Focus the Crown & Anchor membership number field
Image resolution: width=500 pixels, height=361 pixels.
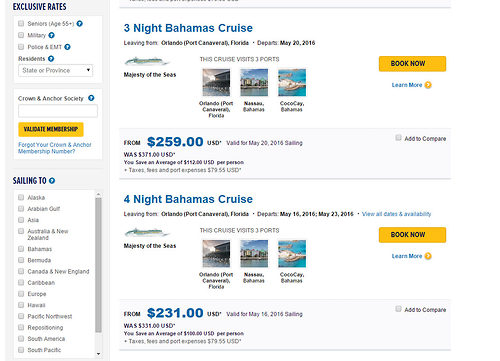coord(58,111)
